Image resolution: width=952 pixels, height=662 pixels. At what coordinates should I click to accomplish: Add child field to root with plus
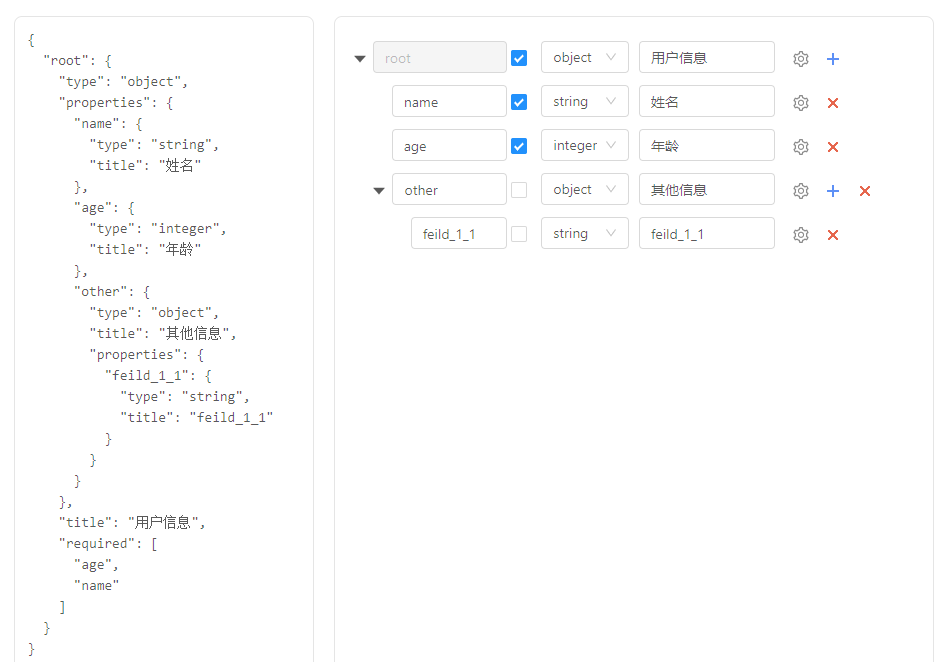point(833,59)
